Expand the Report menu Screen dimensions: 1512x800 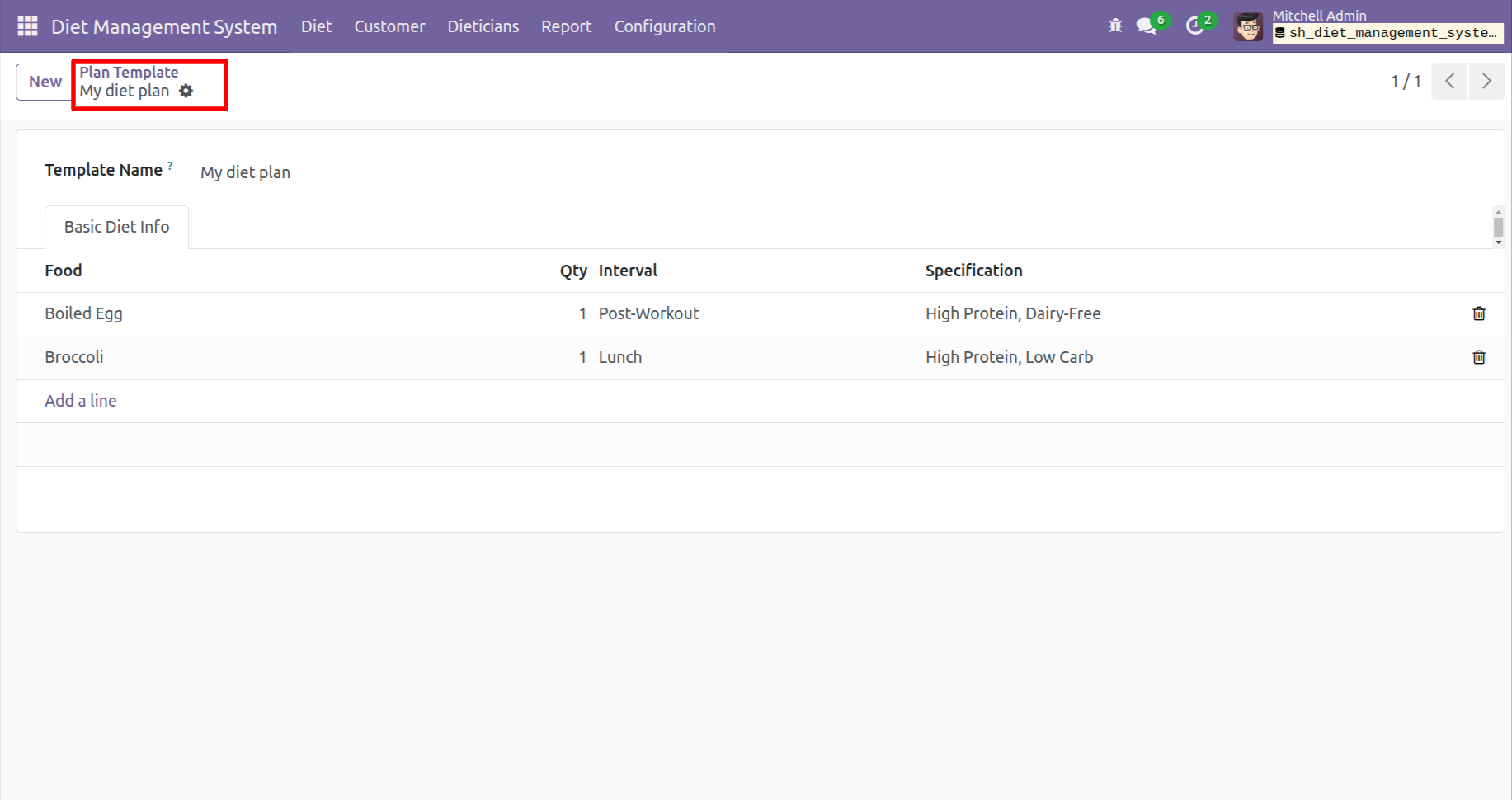click(x=566, y=26)
